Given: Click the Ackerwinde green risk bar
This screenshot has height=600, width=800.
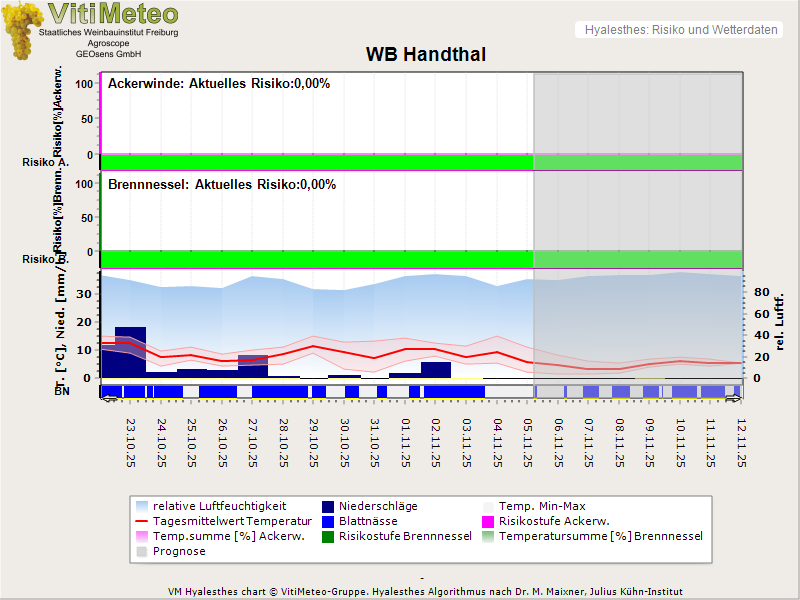Looking at the screenshot, I should [316, 162].
